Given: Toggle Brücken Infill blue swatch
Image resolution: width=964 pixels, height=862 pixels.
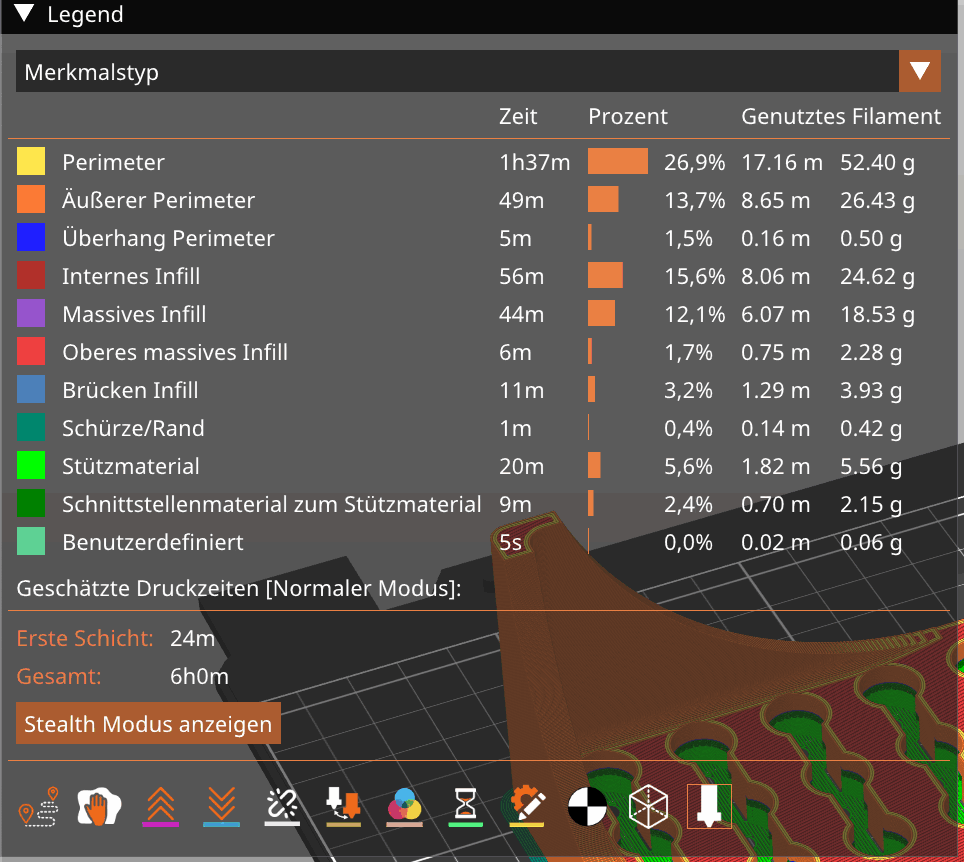Looking at the screenshot, I should pyautogui.click(x=31, y=390).
